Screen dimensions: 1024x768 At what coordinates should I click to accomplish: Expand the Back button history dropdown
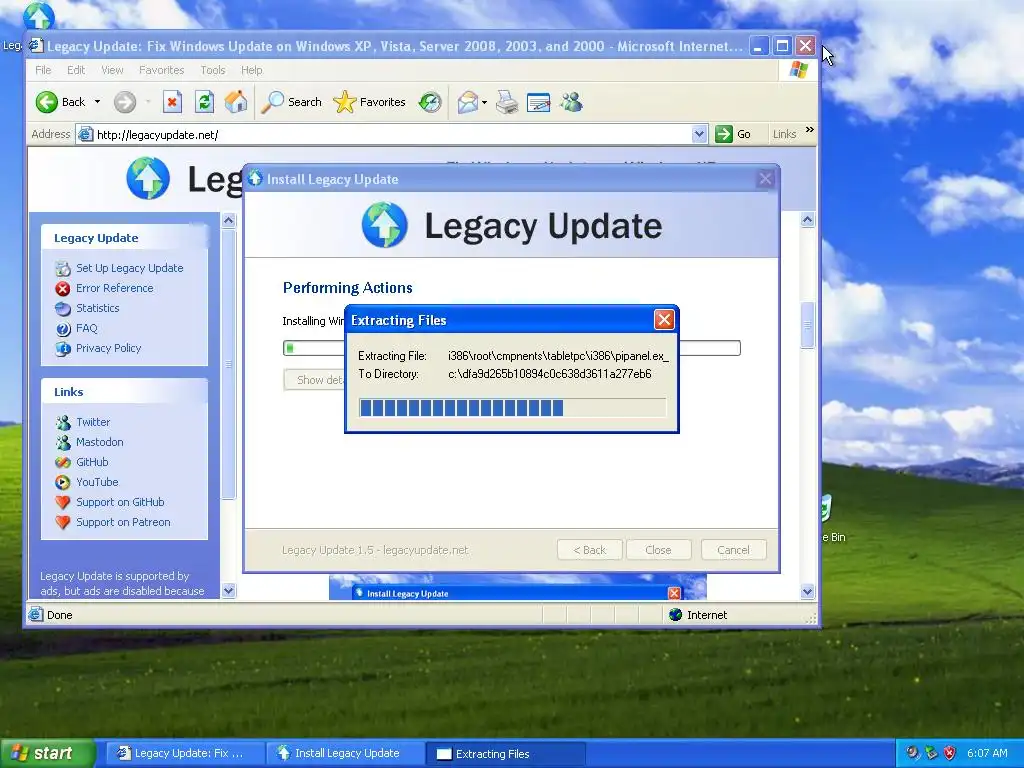(x=97, y=102)
